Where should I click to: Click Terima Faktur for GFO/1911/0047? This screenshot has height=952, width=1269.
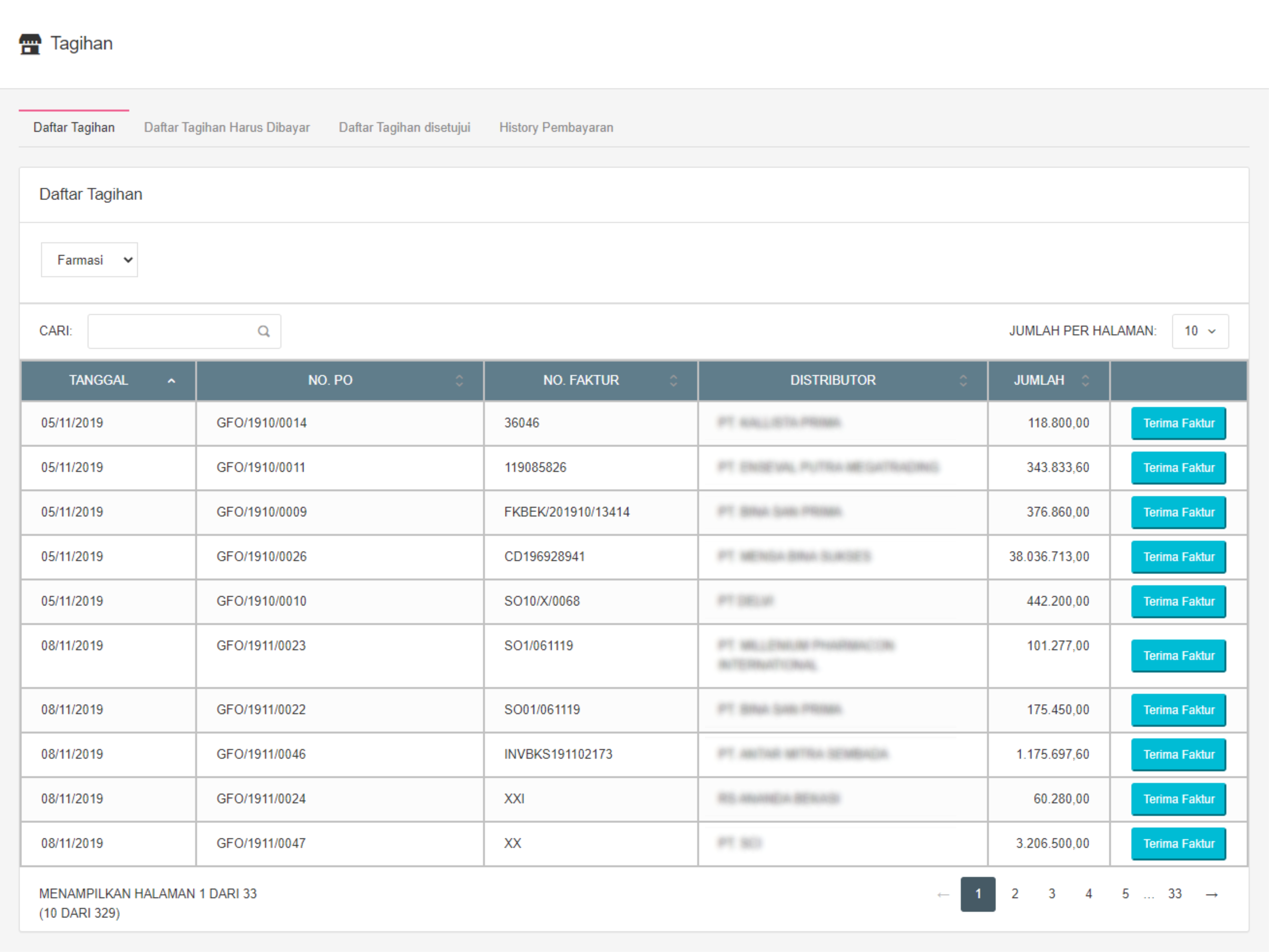[1178, 844]
